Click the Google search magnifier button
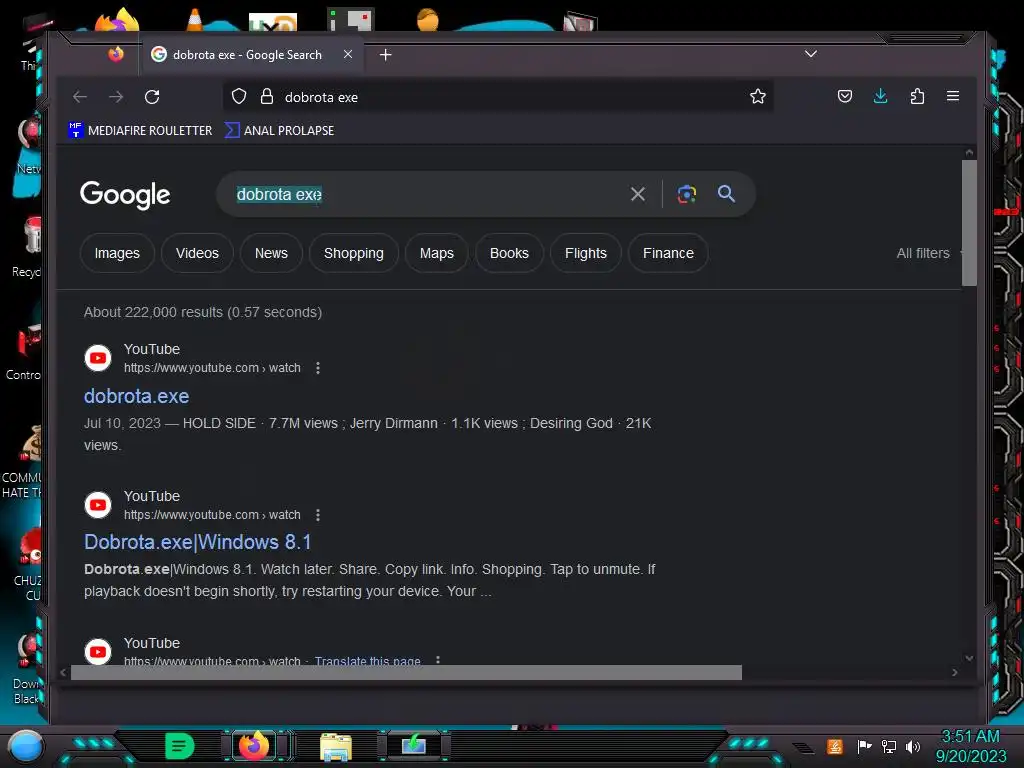This screenshot has height=768, width=1024. 726,193
